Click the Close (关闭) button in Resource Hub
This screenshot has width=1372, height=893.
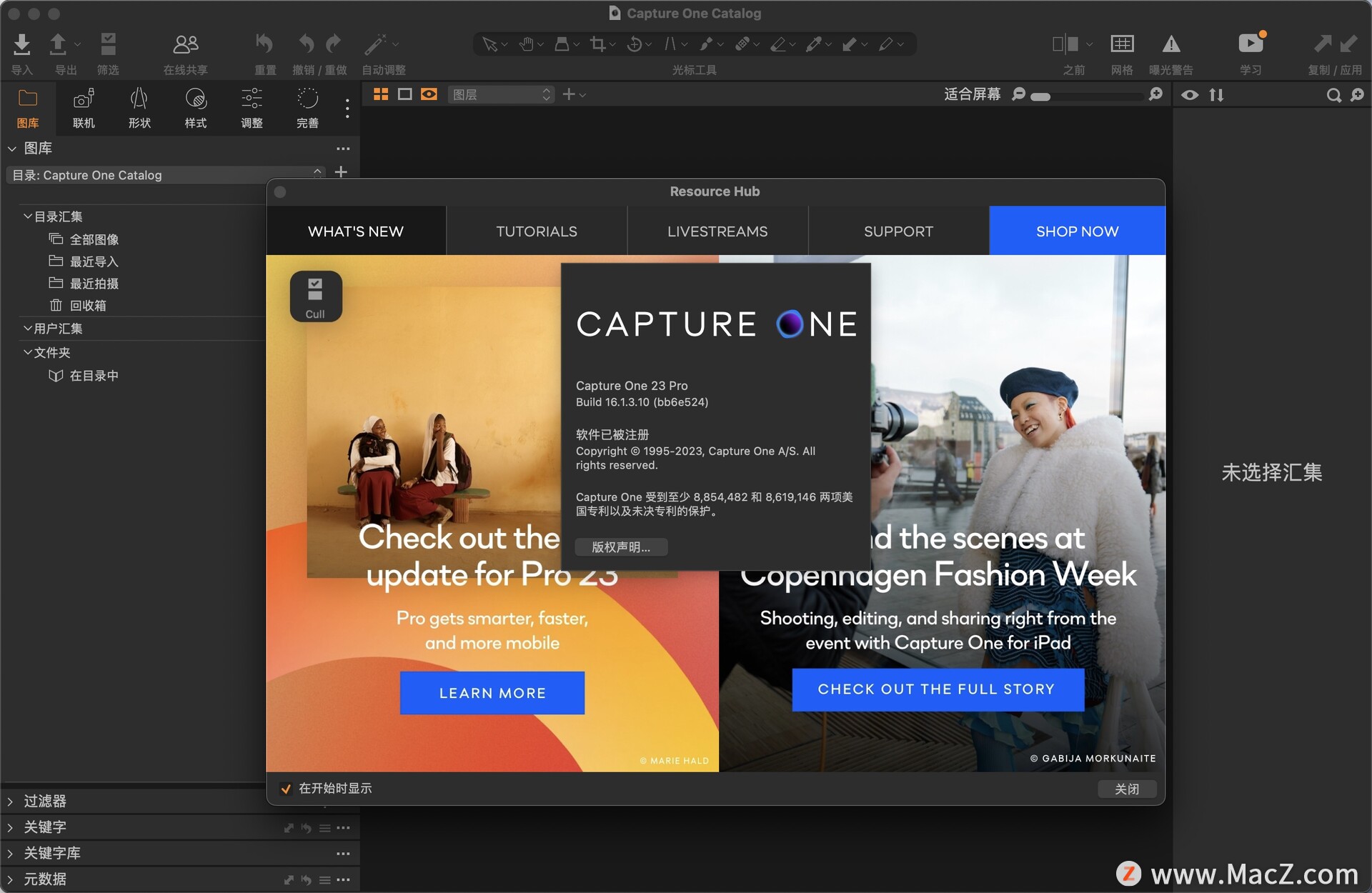coord(1126,789)
